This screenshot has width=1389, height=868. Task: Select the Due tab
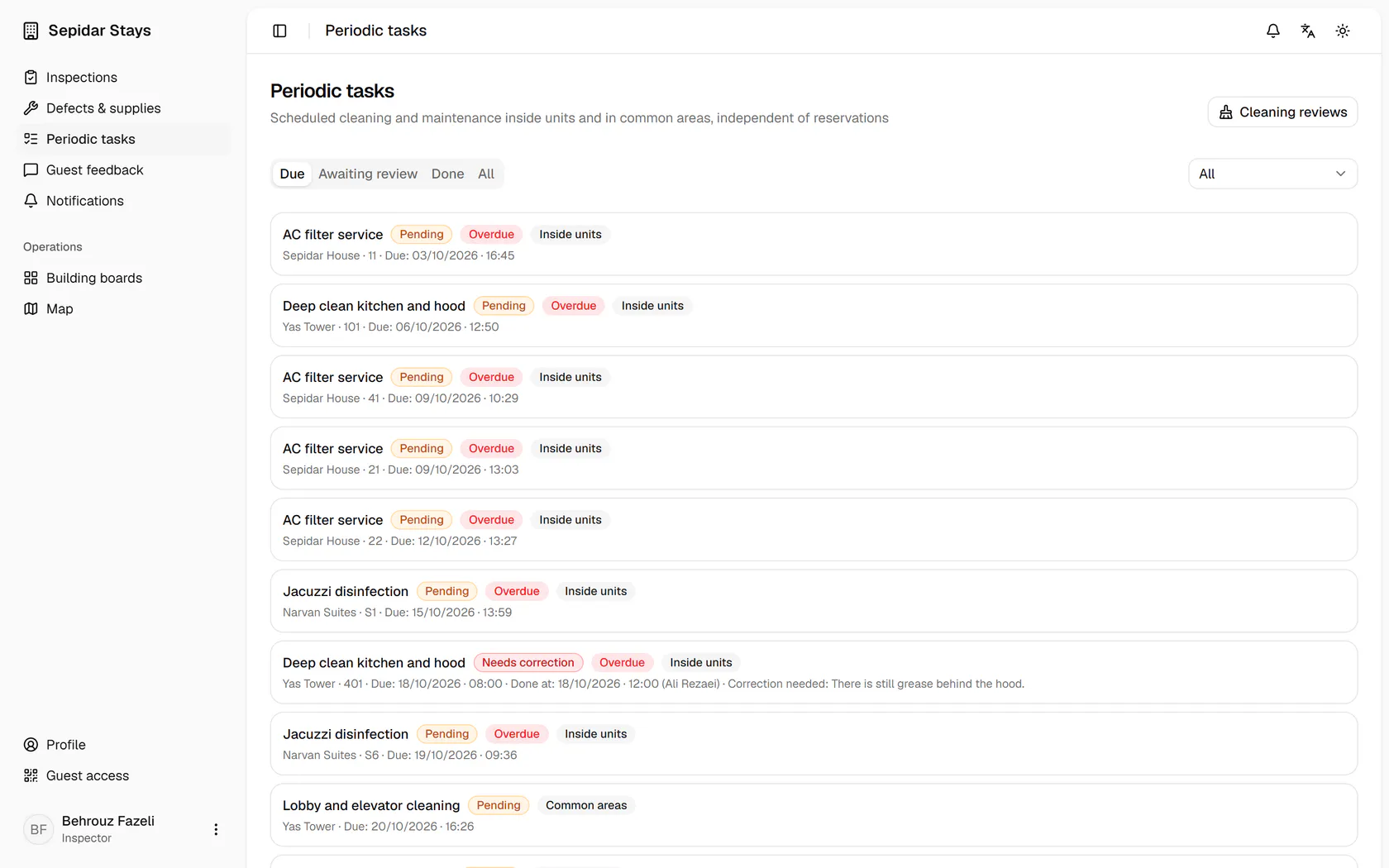(292, 174)
